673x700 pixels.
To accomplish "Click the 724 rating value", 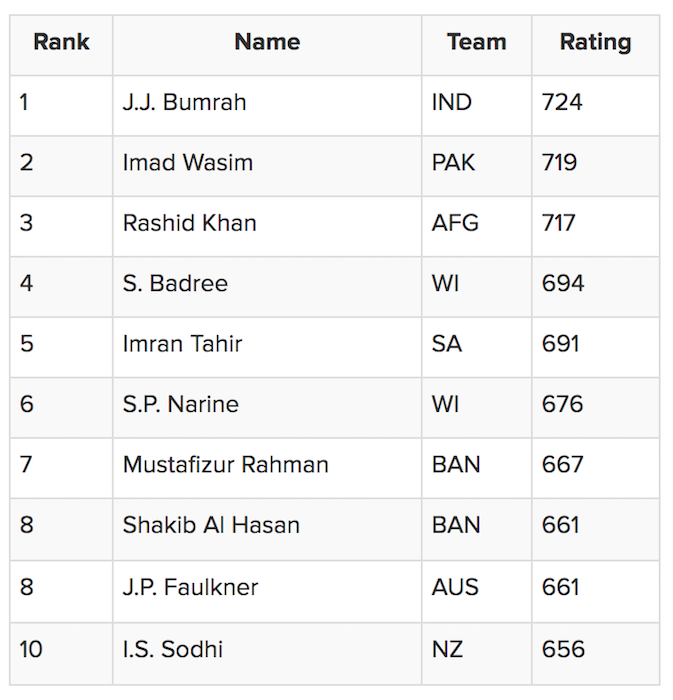I will coord(562,102).
